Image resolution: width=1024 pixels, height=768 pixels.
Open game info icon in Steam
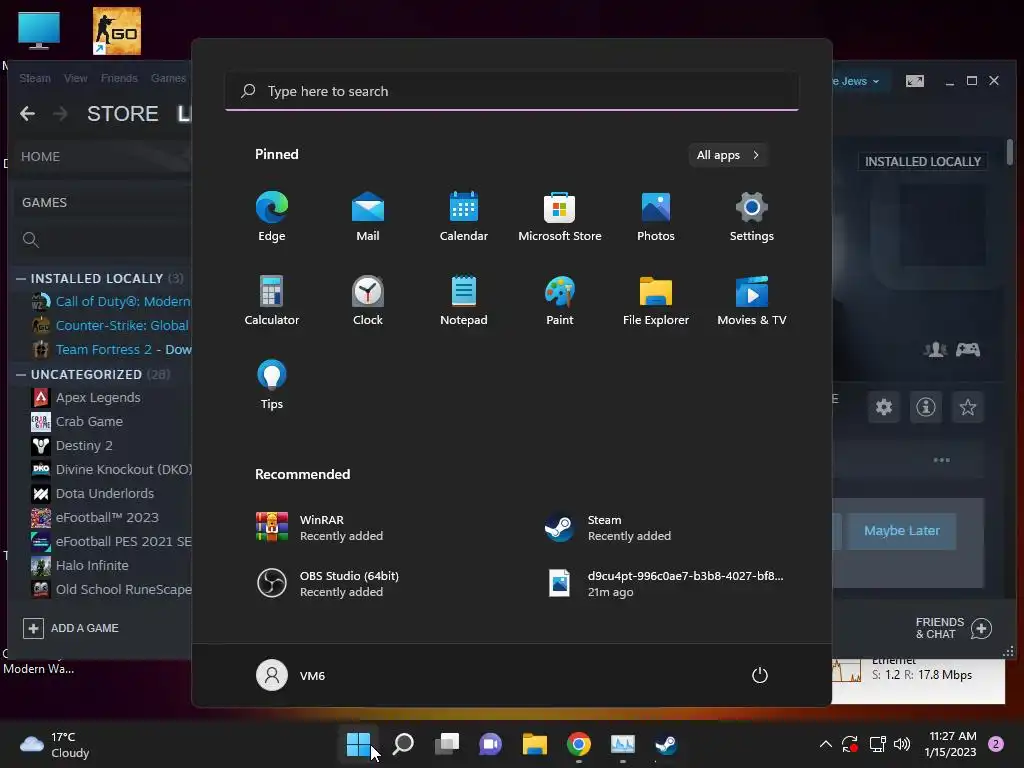tap(925, 408)
